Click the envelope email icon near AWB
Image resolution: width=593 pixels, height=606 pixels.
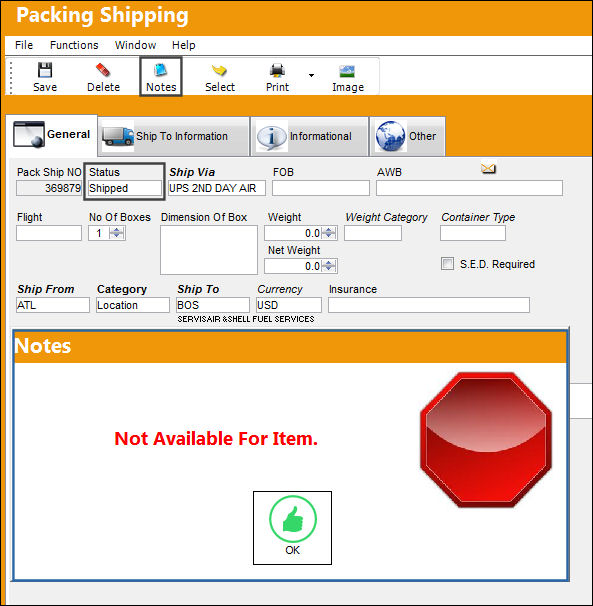point(488,169)
